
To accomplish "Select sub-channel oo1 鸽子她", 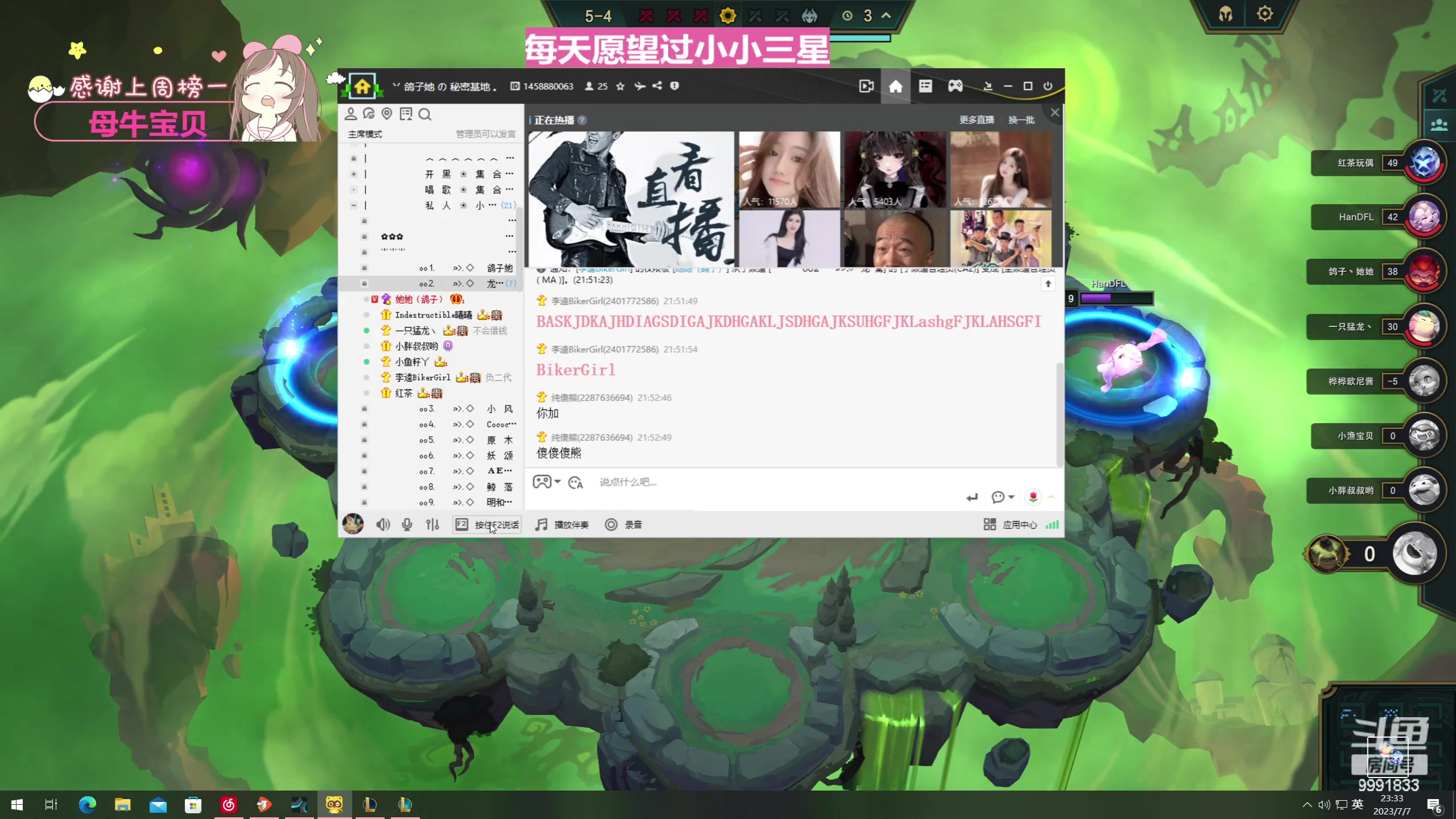I will tap(431, 268).
